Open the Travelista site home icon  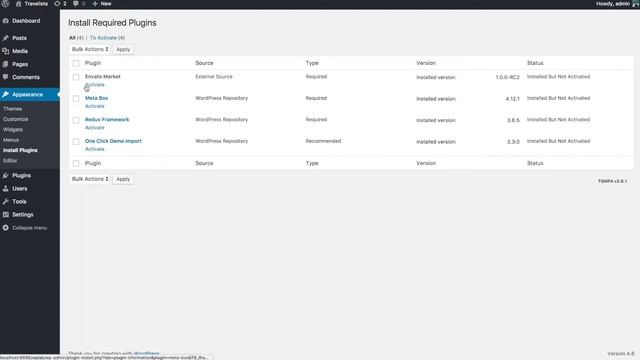pos(18,4)
